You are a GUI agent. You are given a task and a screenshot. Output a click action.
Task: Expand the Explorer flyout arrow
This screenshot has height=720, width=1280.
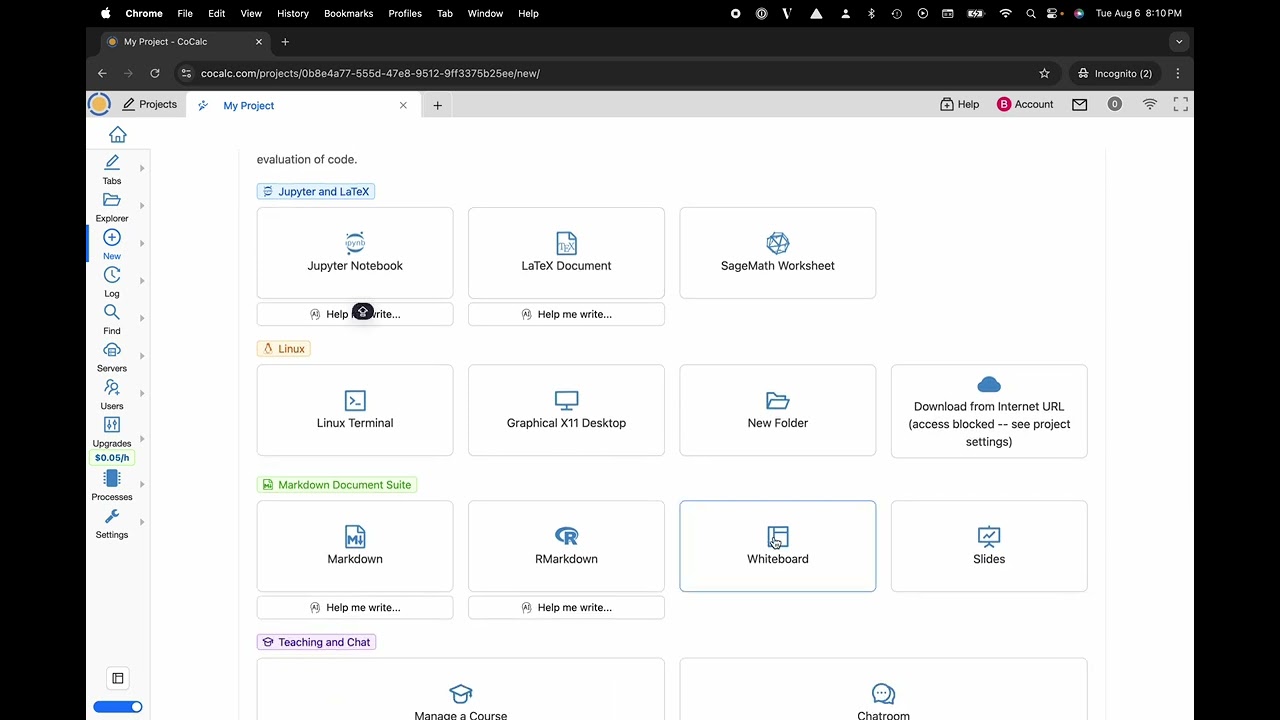pos(142,206)
